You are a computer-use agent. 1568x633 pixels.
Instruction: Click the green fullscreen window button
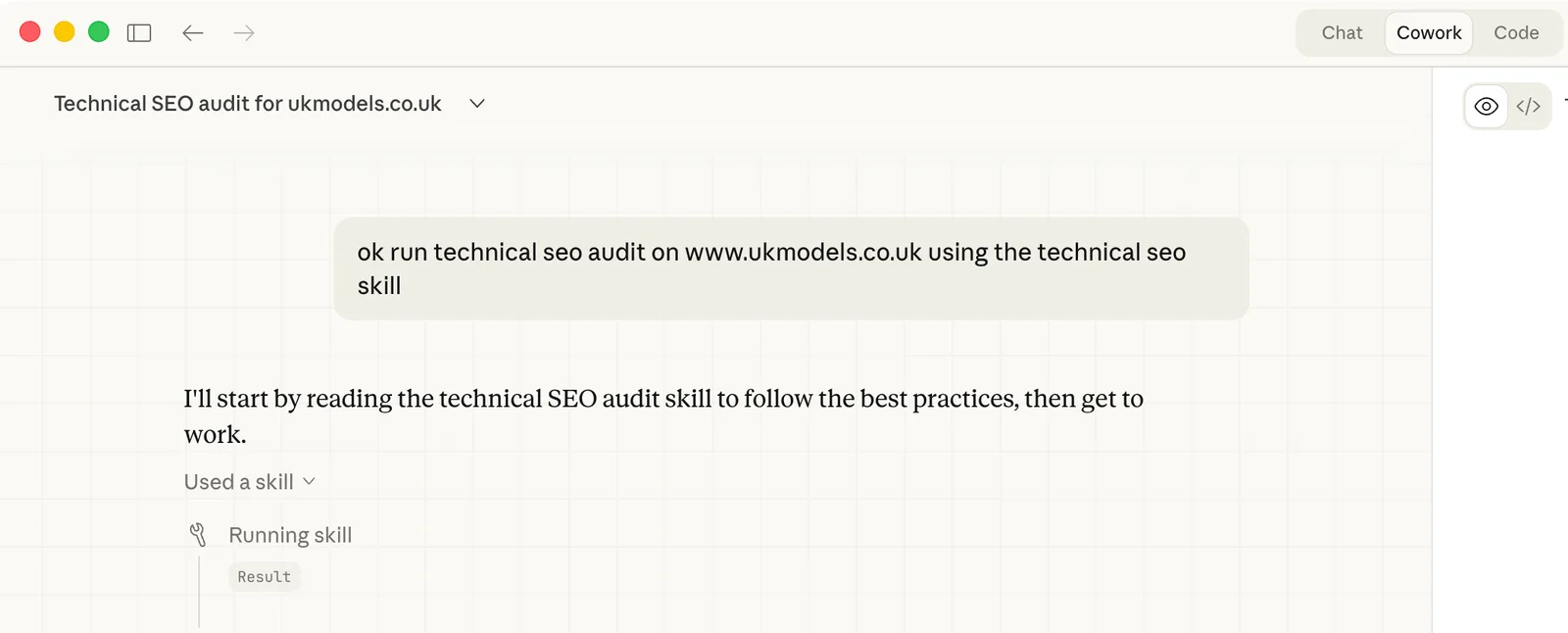pos(99,32)
